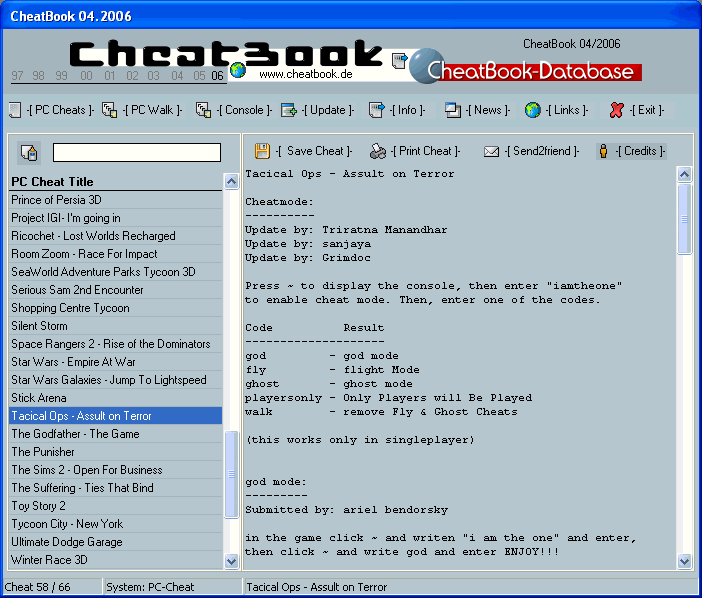Select year 98 in the year bar
Viewport: 702px width, 598px height.
pyautogui.click(x=39, y=76)
